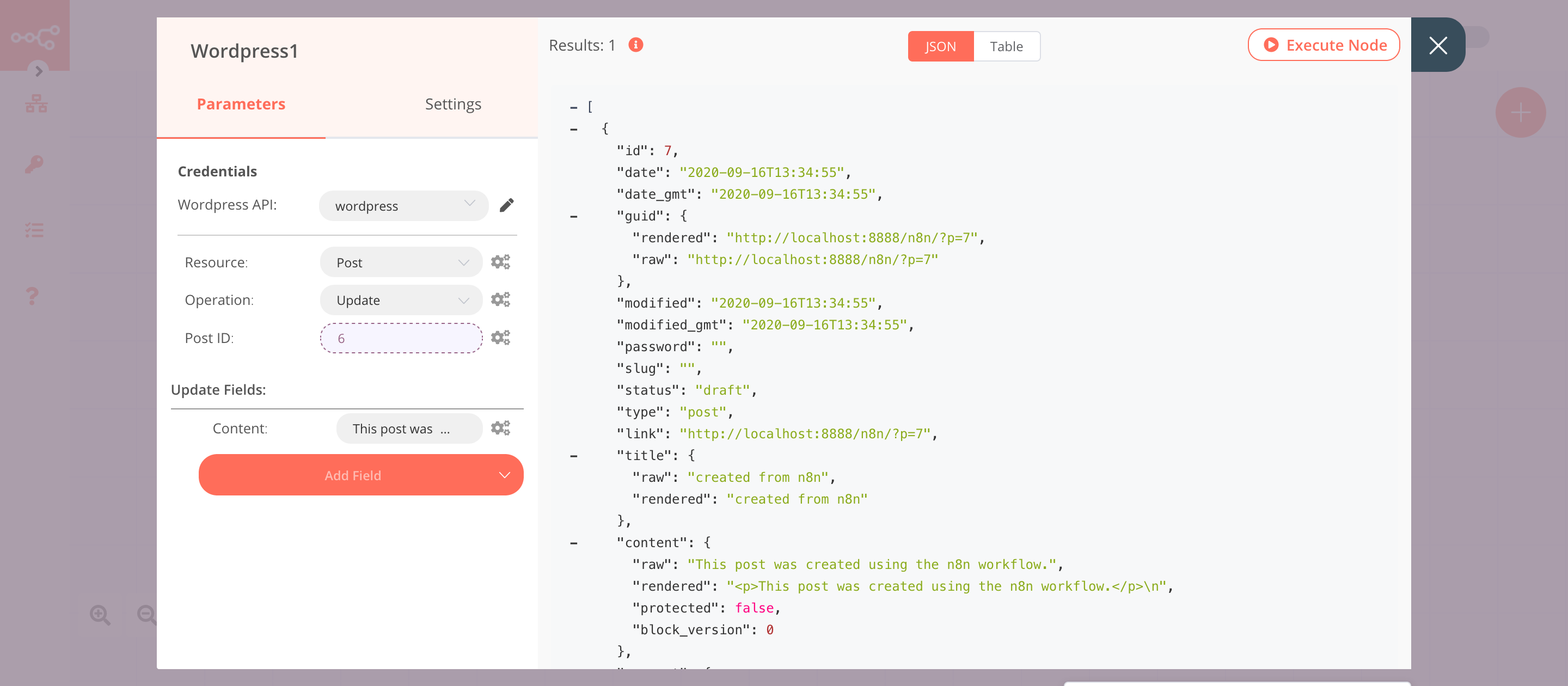Edit the Post ID input field
The height and width of the screenshot is (686, 1568).
401,337
